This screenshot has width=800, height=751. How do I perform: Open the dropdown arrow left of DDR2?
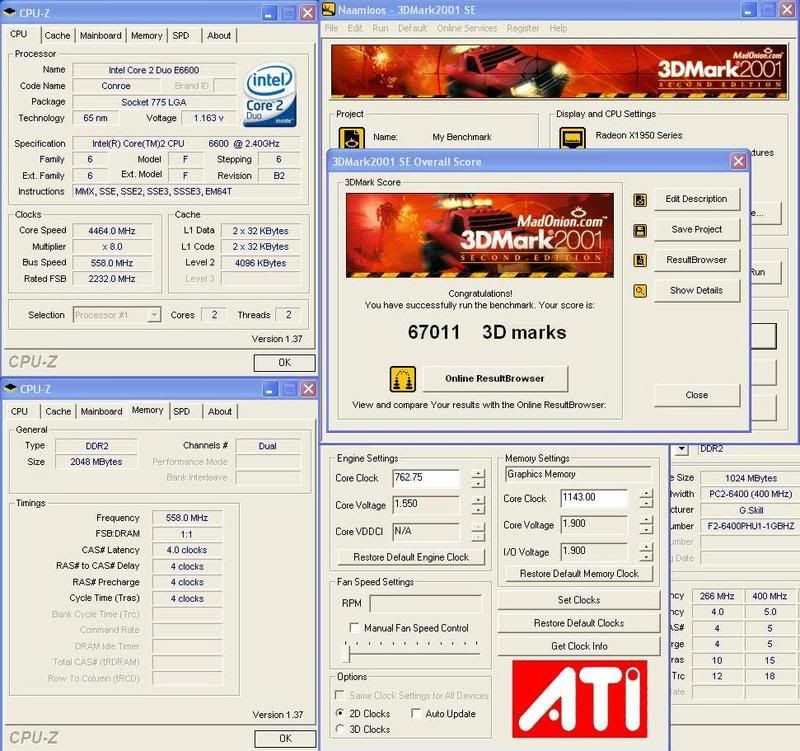click(x=682, y=449)
